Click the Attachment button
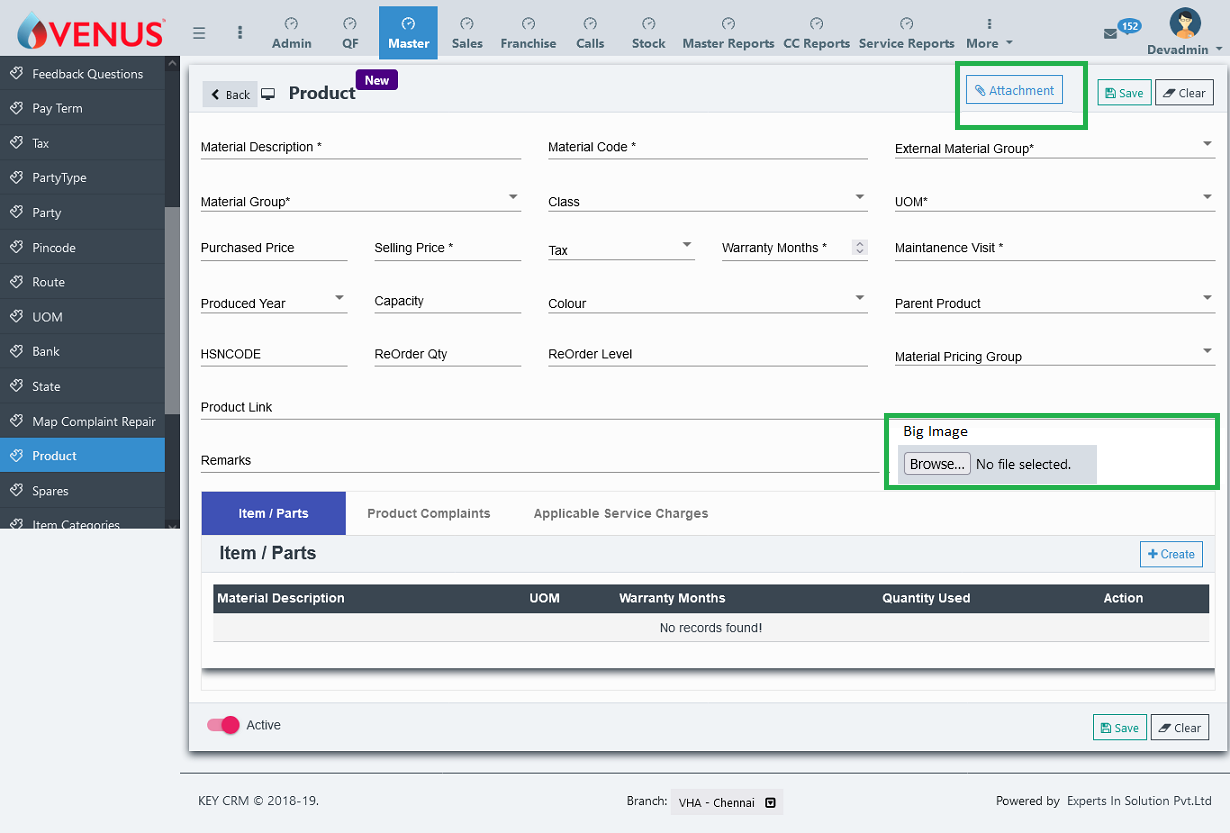 coord(1014,91)
